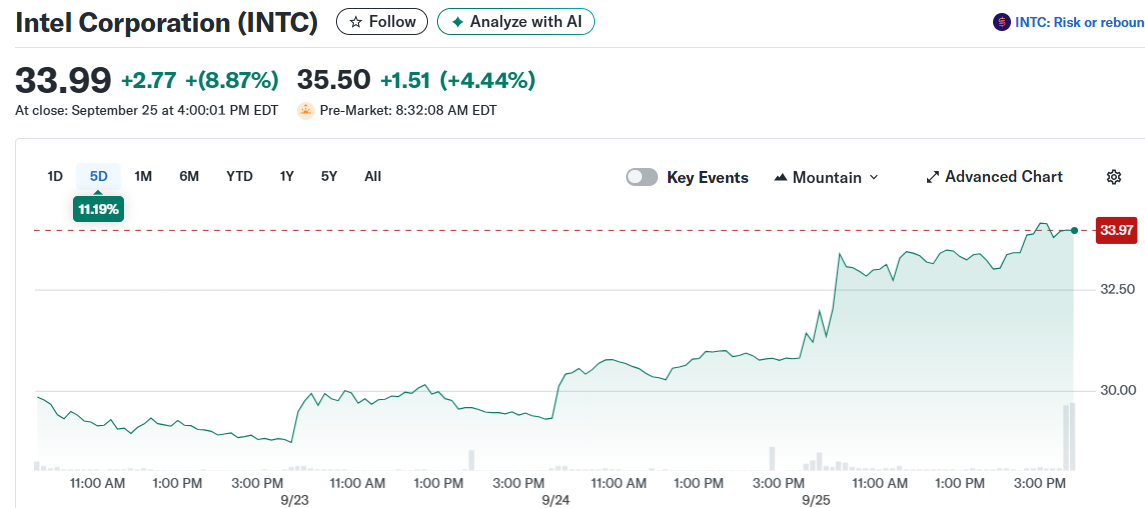Open chart settings gear icon
This screenshot has height=508, width=1145.
pos(1114,177)
